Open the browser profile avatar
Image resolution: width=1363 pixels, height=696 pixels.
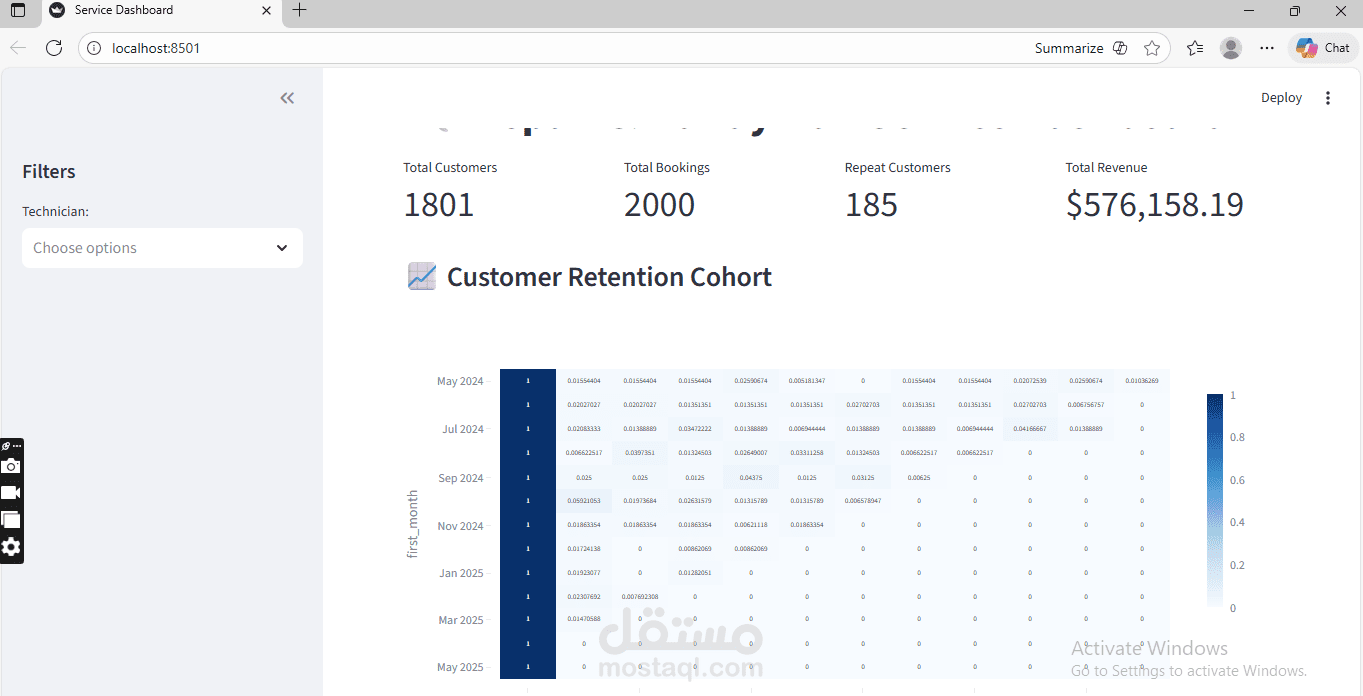pyautogui.click(x=1231, y=48)
